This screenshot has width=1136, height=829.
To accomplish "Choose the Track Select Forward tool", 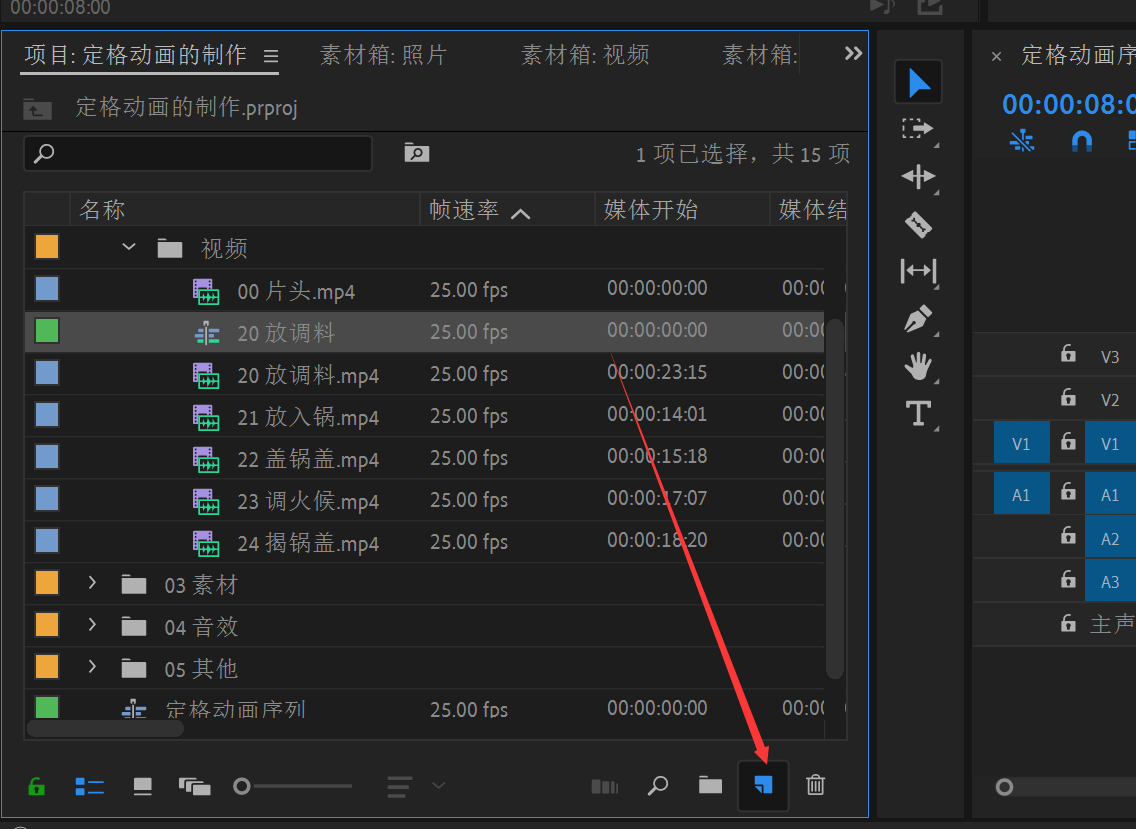I will pyautogui.click(x=919, y=130).
